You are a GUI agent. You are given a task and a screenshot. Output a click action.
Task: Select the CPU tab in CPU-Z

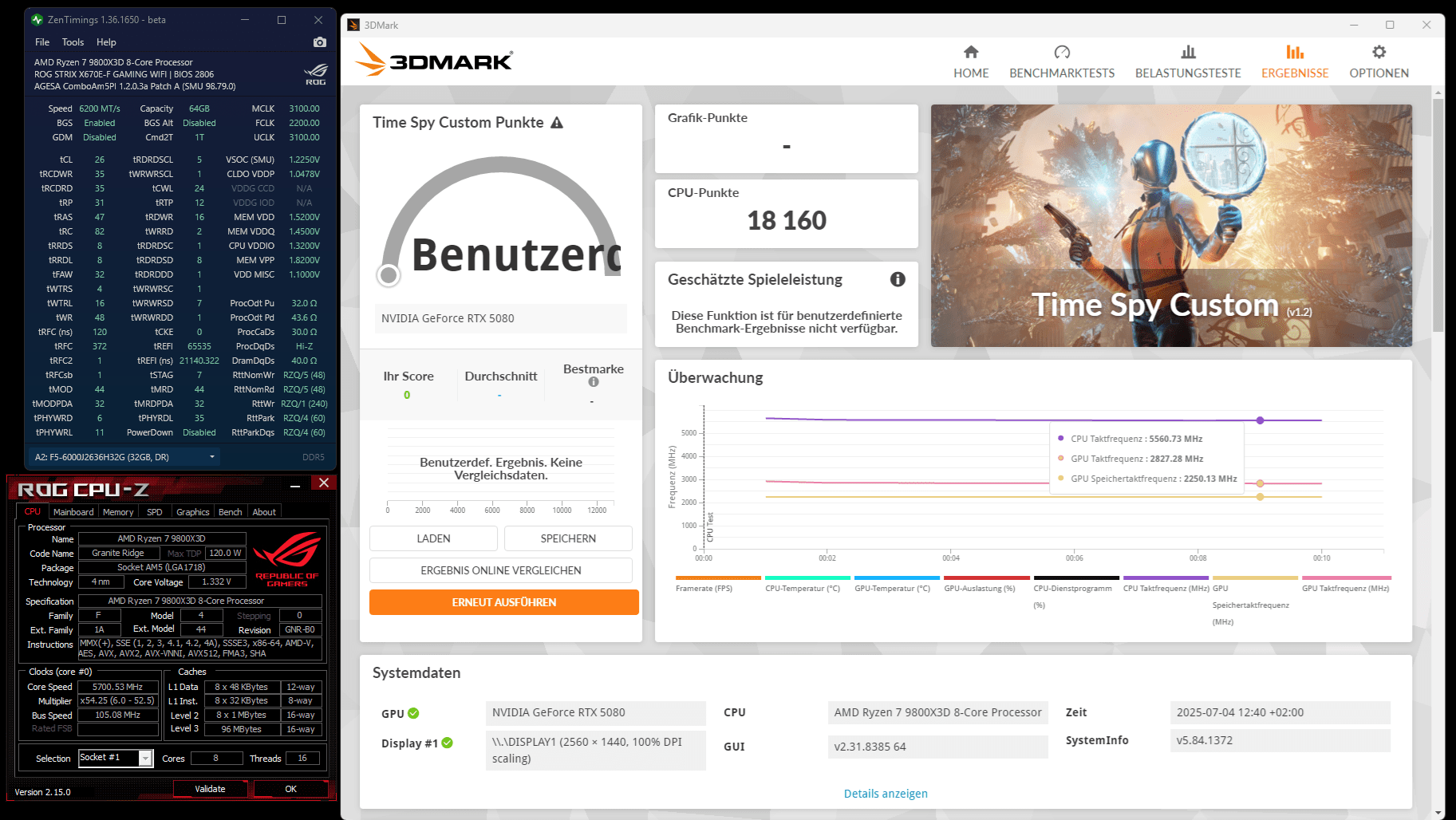tap(33, 512)
